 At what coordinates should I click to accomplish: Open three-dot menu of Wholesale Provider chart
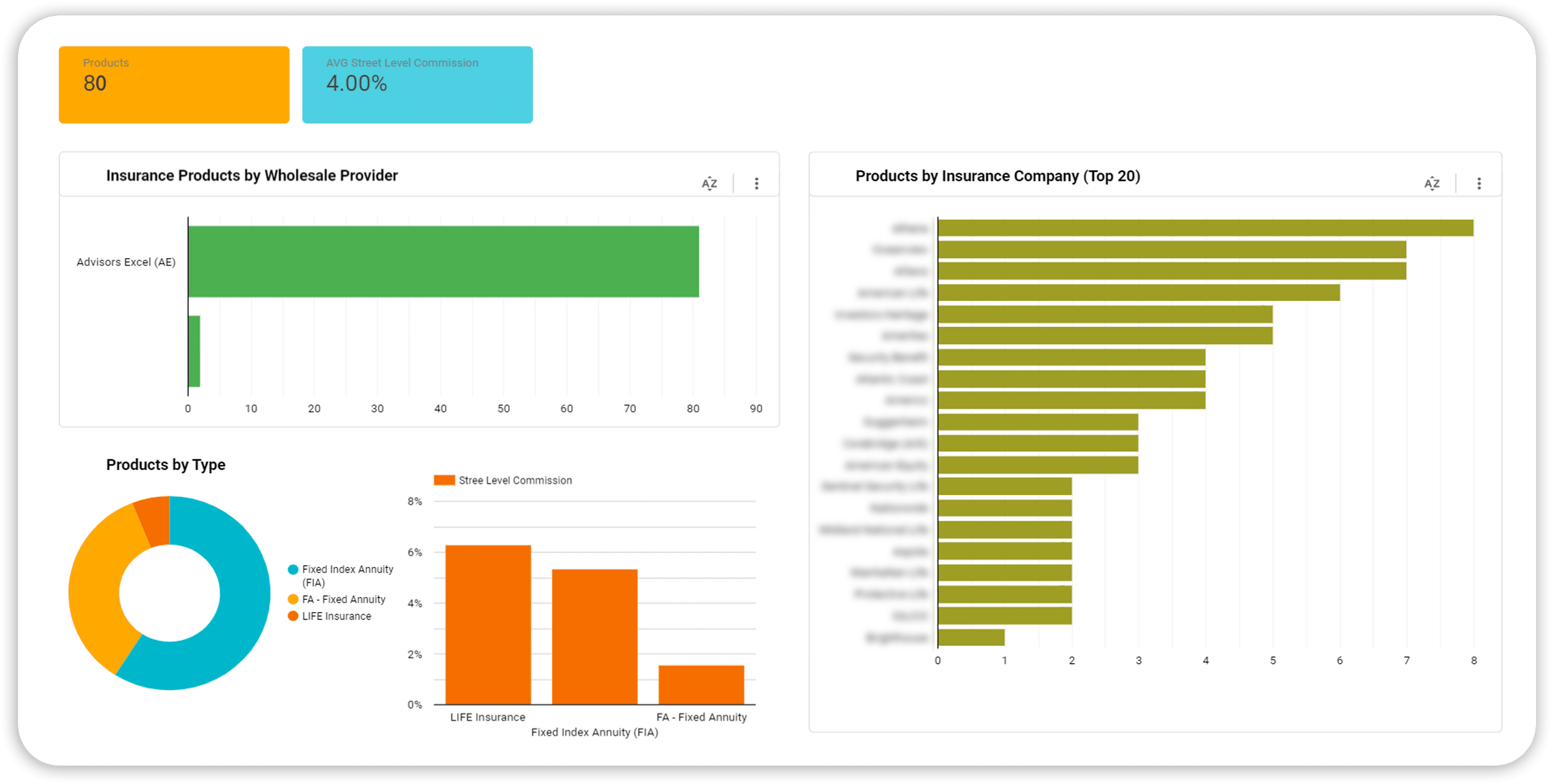(757, 183)
